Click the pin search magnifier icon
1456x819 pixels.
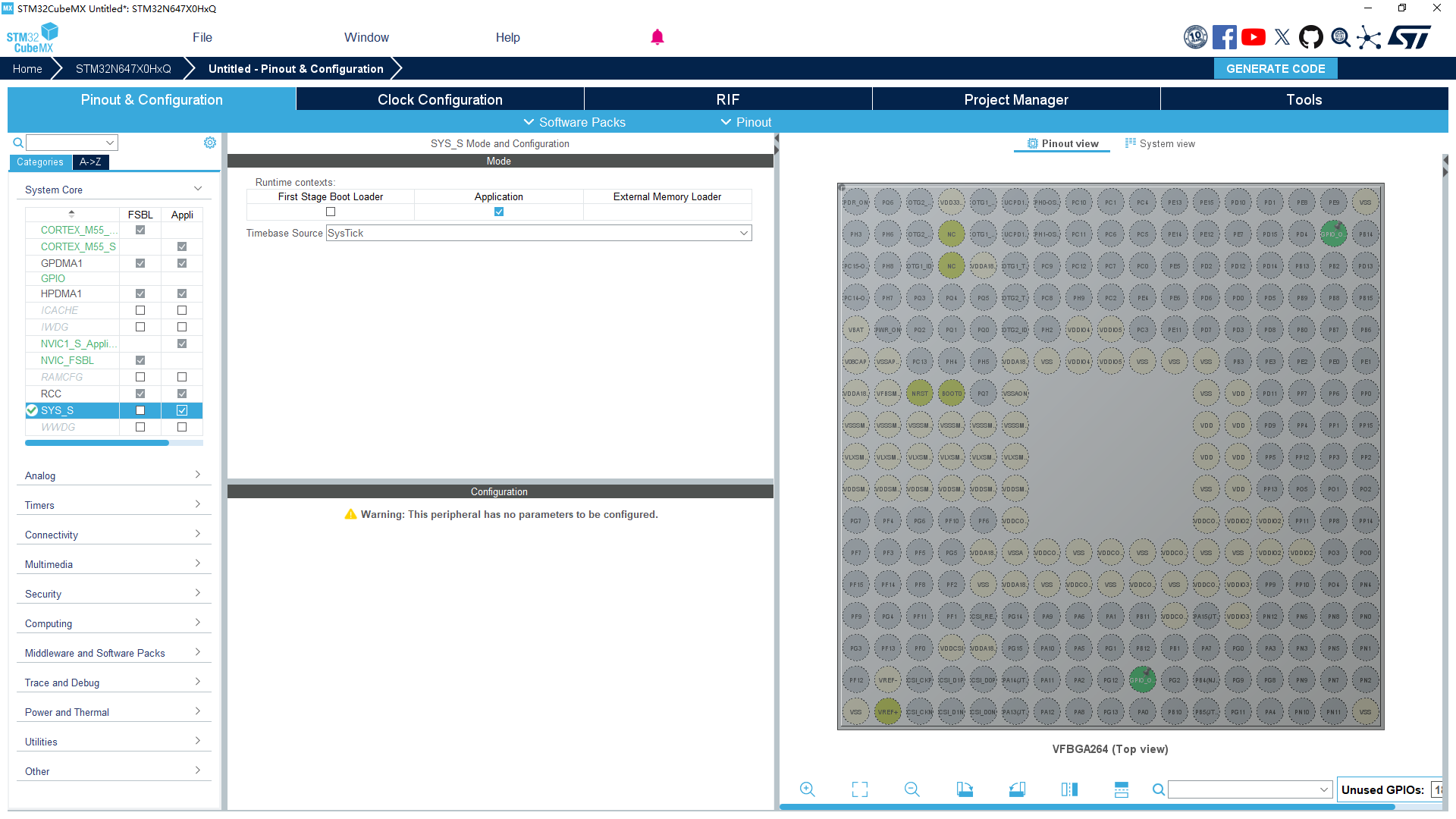(1159, 789)
